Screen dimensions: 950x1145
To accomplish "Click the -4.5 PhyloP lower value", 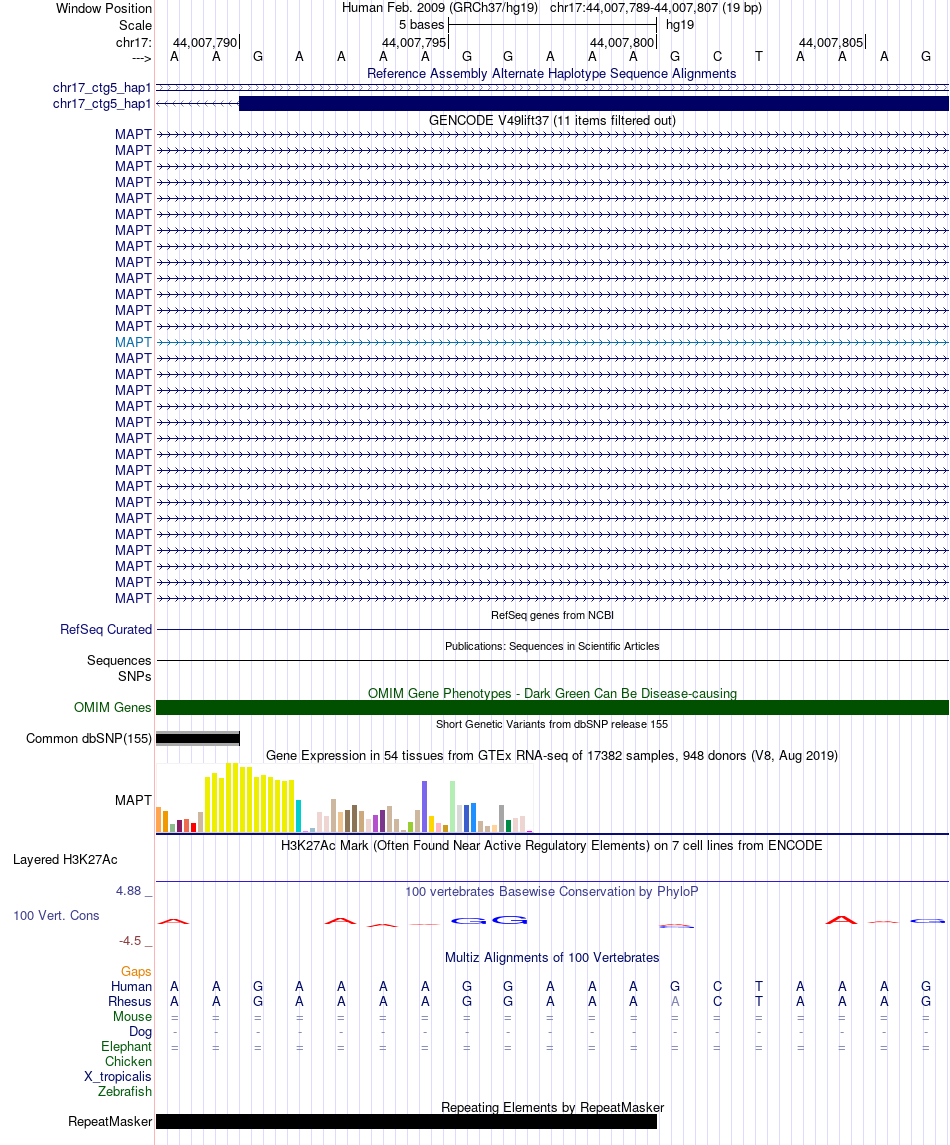I will click(x=130, y=941).
